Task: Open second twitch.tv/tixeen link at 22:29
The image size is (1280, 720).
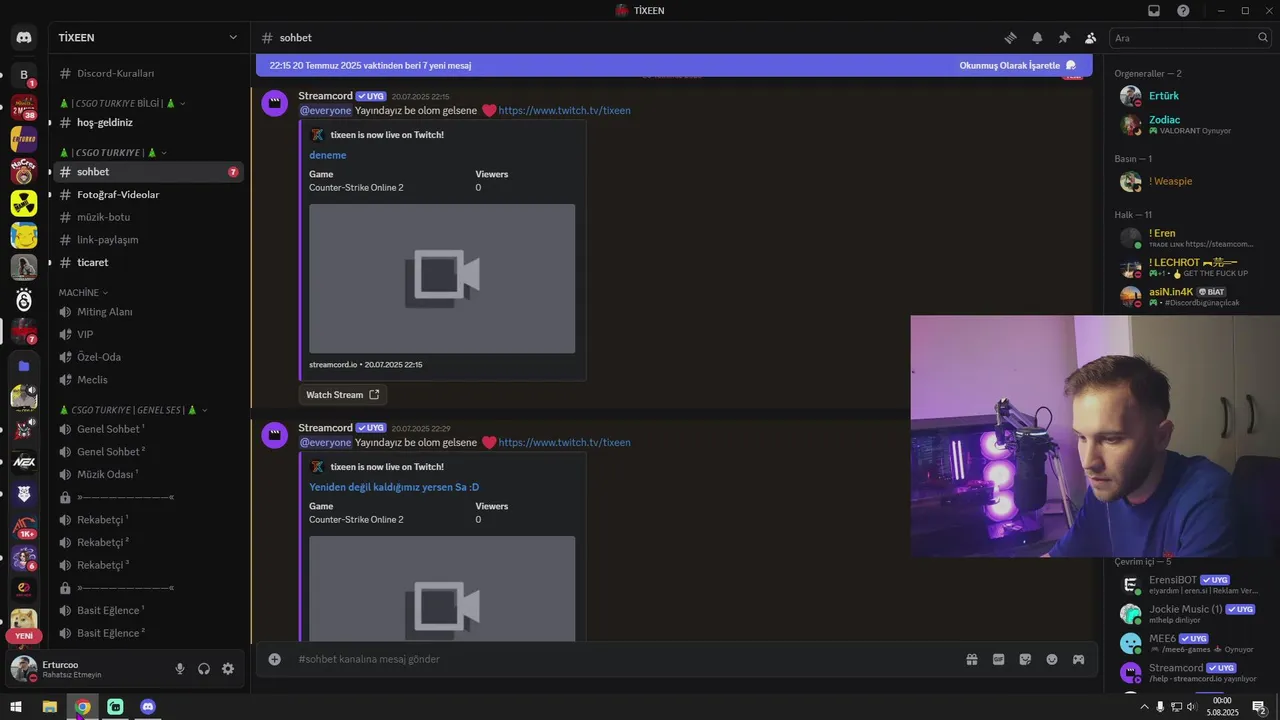Action: pos(564,443)
